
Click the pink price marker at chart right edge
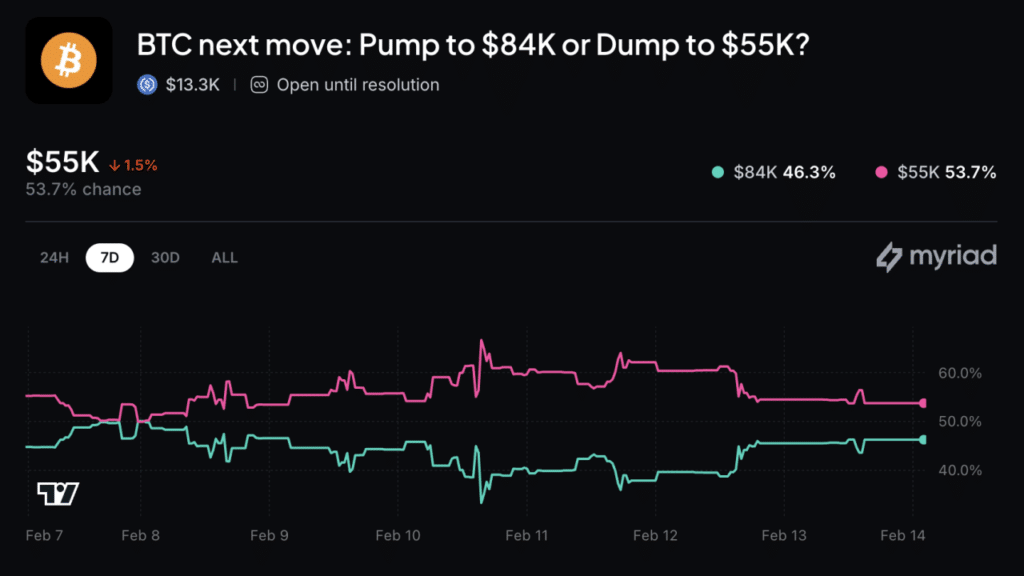[x=921, y=403]
